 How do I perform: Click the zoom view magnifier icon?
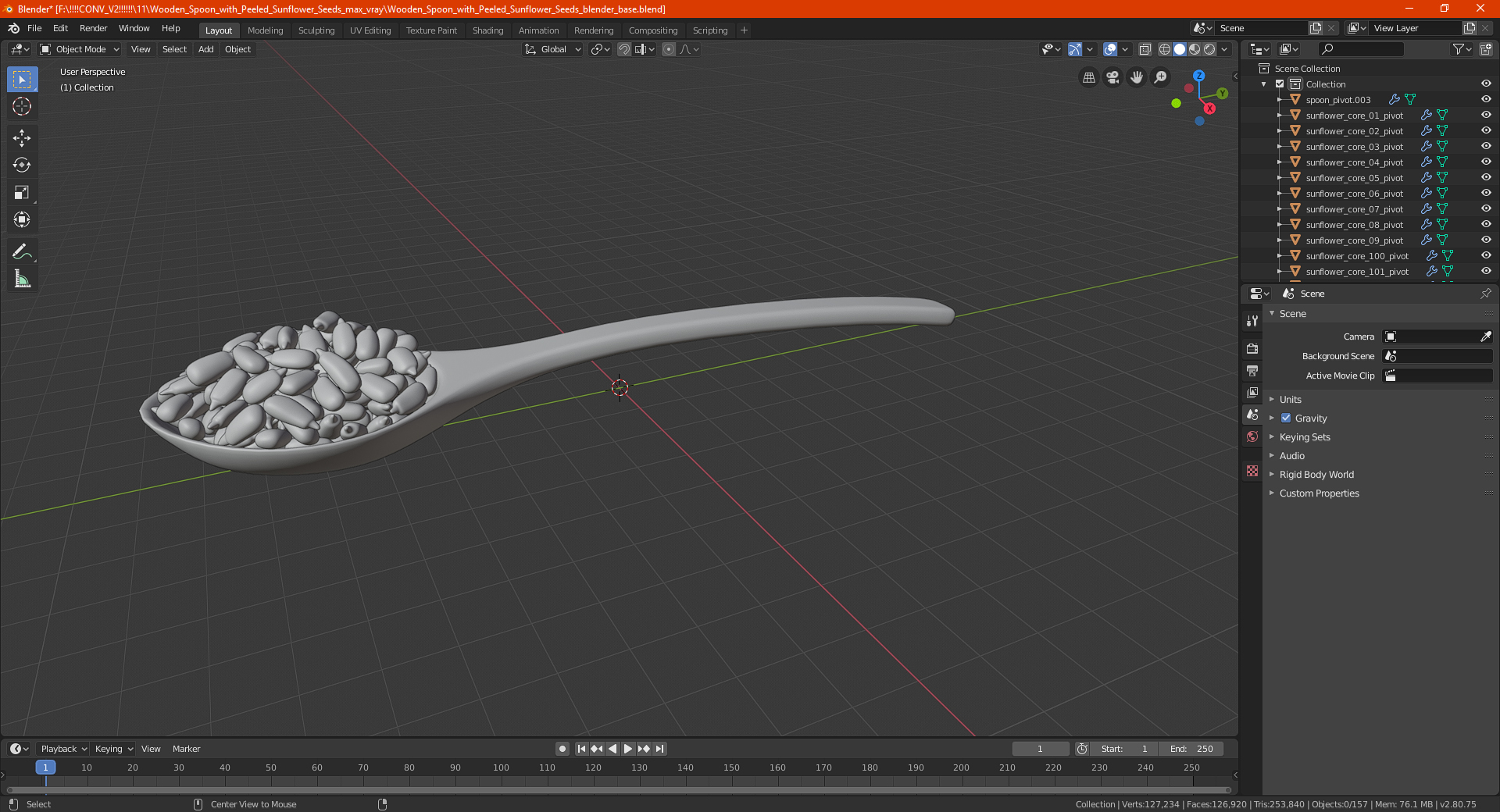[x=1161, y=77]
